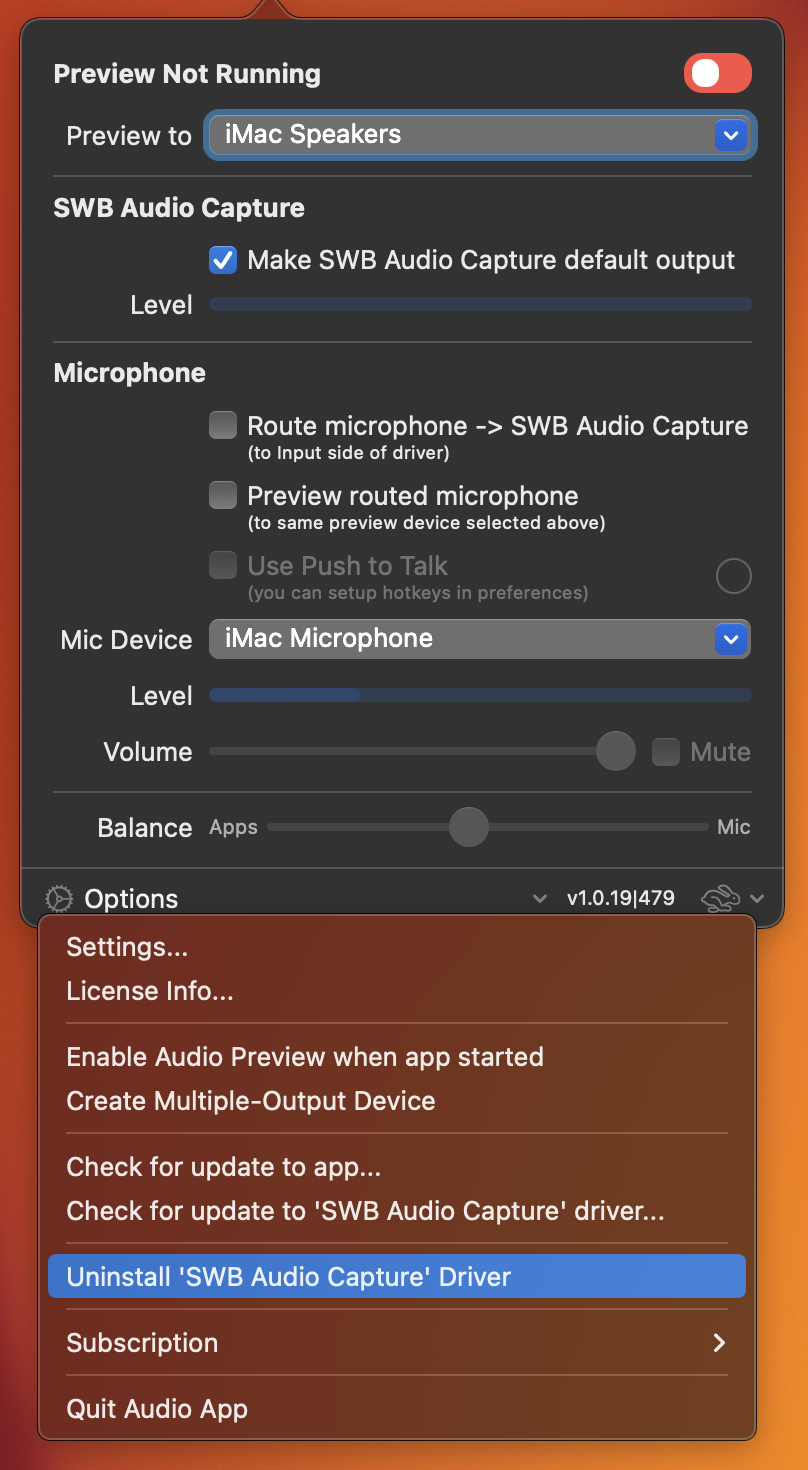Click the Mic label on Balance slider

click(734, 827)
